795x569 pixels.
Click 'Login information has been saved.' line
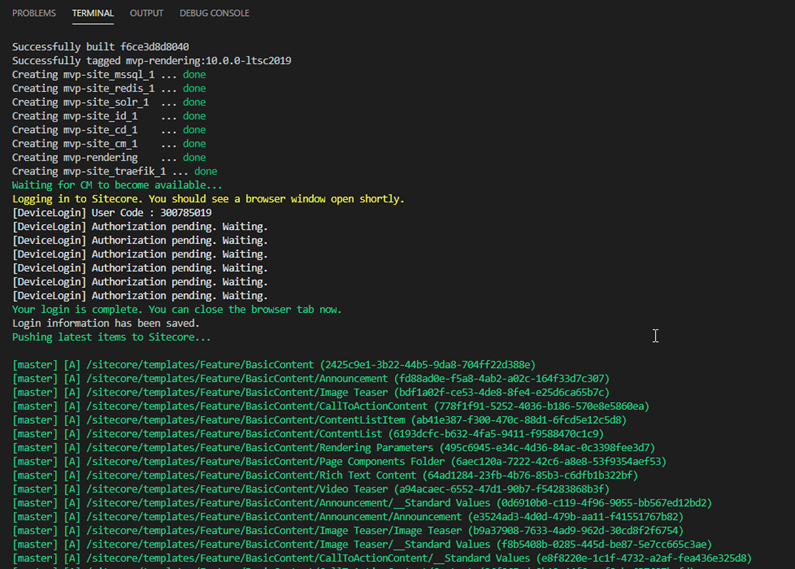click(106, 324)
